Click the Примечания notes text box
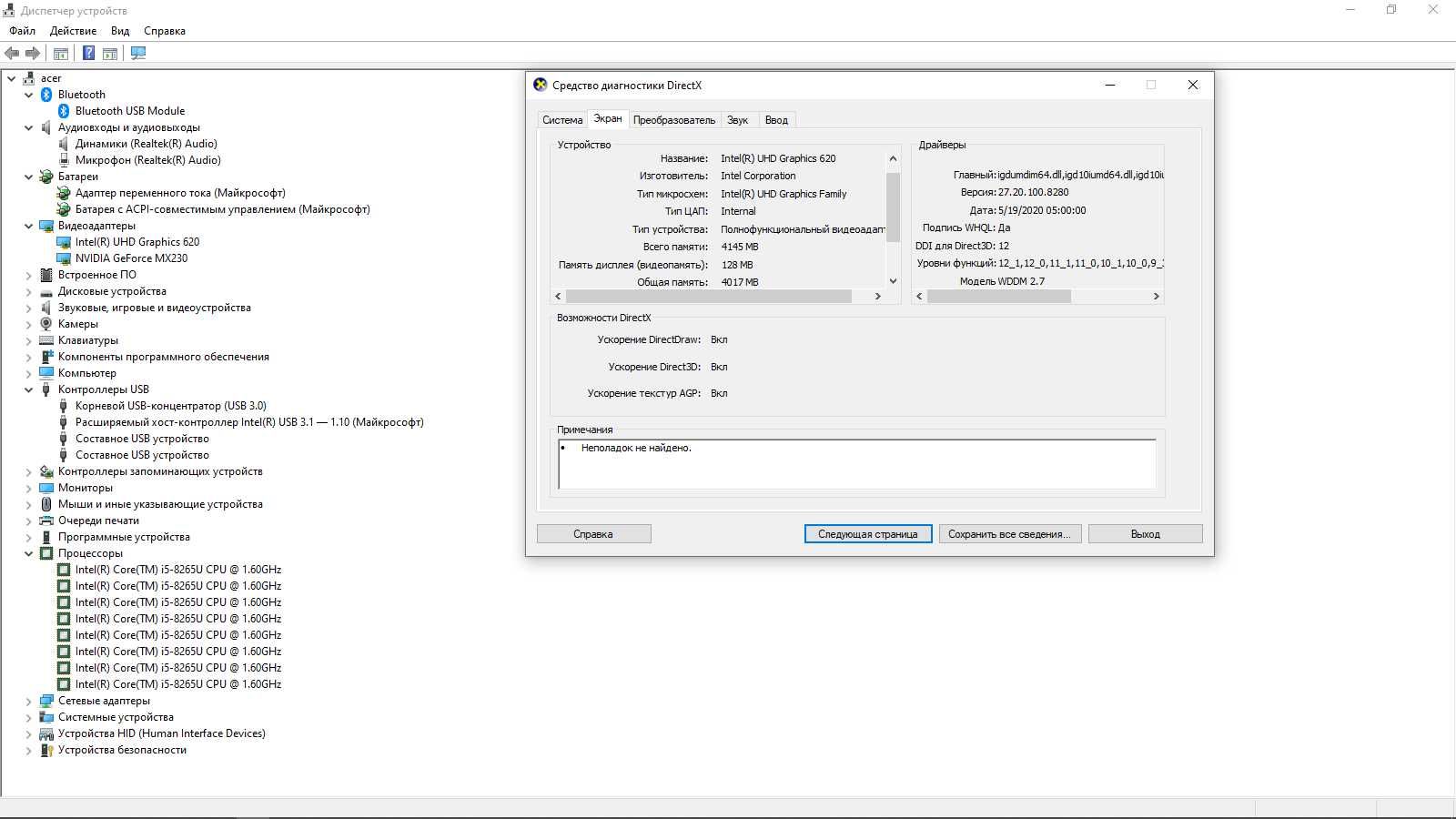The height and width of the screenshot is (819, 1456). tap(857, 464)
